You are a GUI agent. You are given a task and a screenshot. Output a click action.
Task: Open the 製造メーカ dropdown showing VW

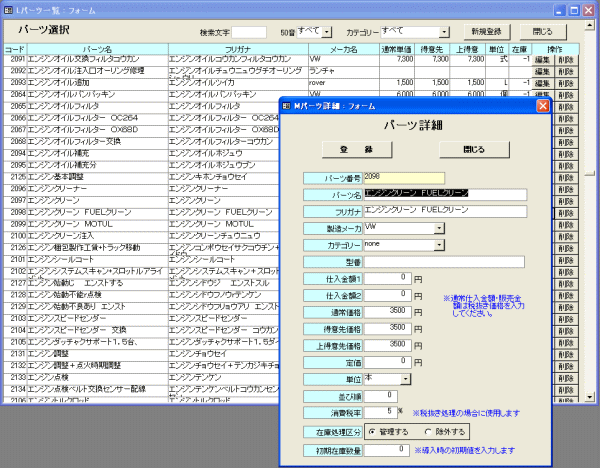click(440, 228)
